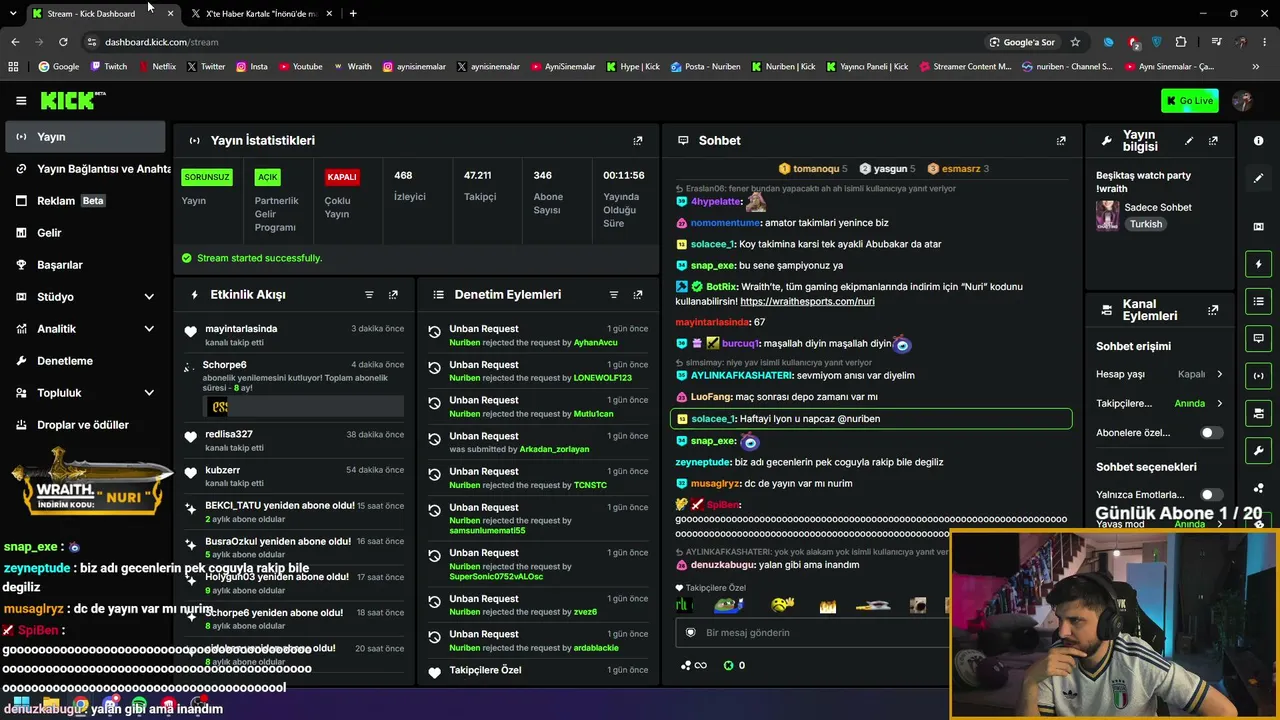Toggle the chat bubble widget icon

1258,339
